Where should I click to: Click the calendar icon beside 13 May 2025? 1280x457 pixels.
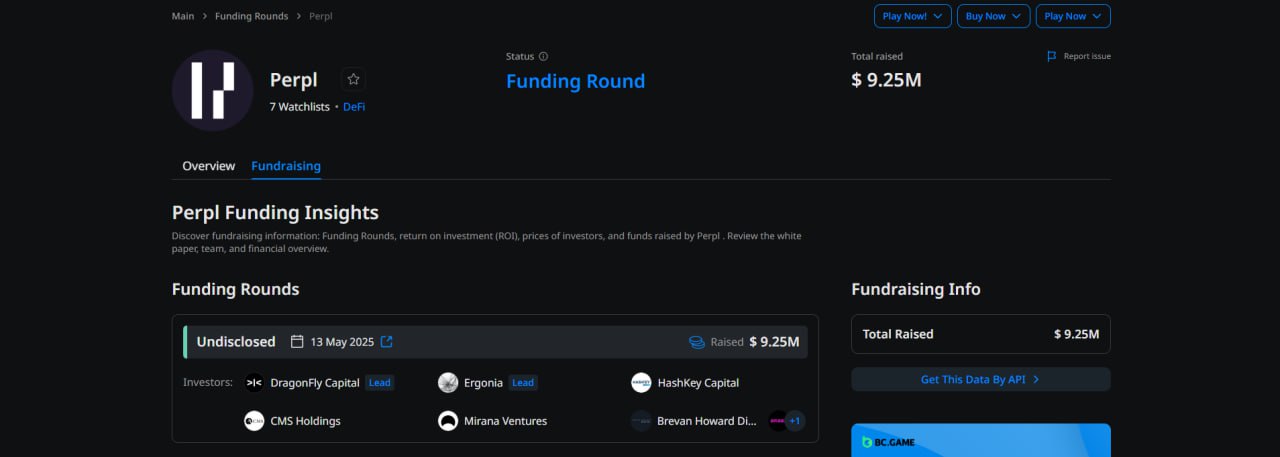click(x=297, y=342)
